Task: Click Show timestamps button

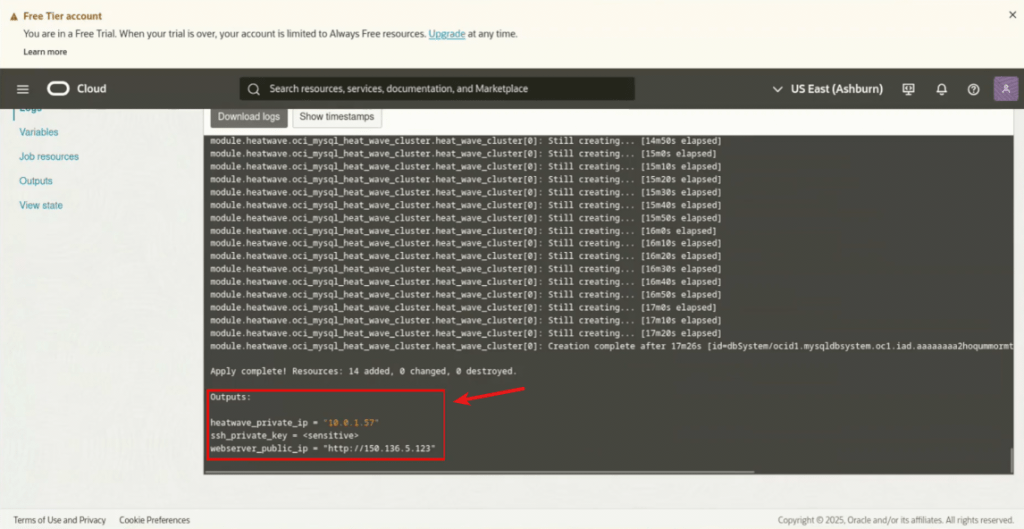Action: click(x=337, y=117)
